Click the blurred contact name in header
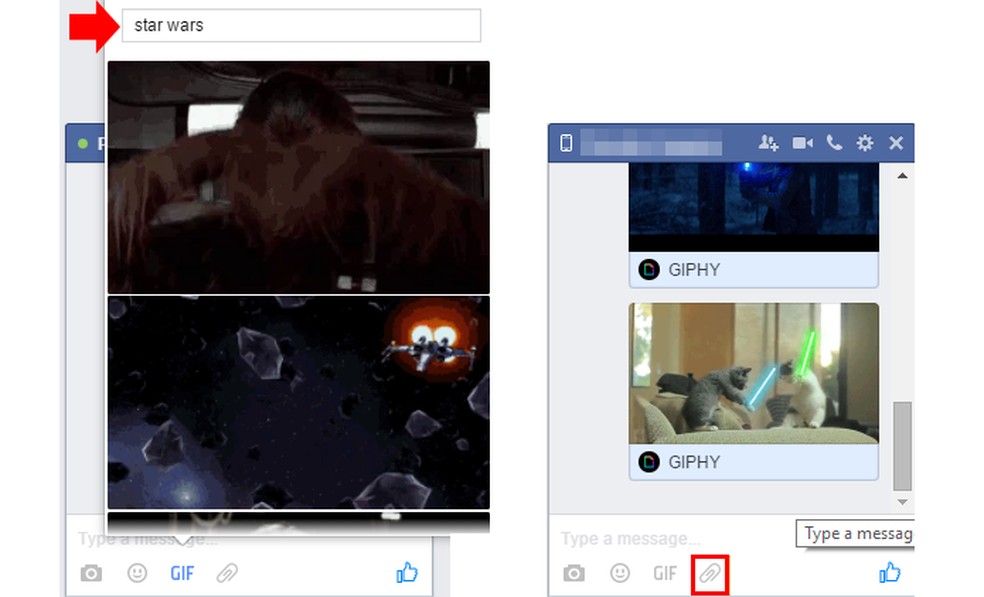The image size is (984, 597). click(651, 143)
